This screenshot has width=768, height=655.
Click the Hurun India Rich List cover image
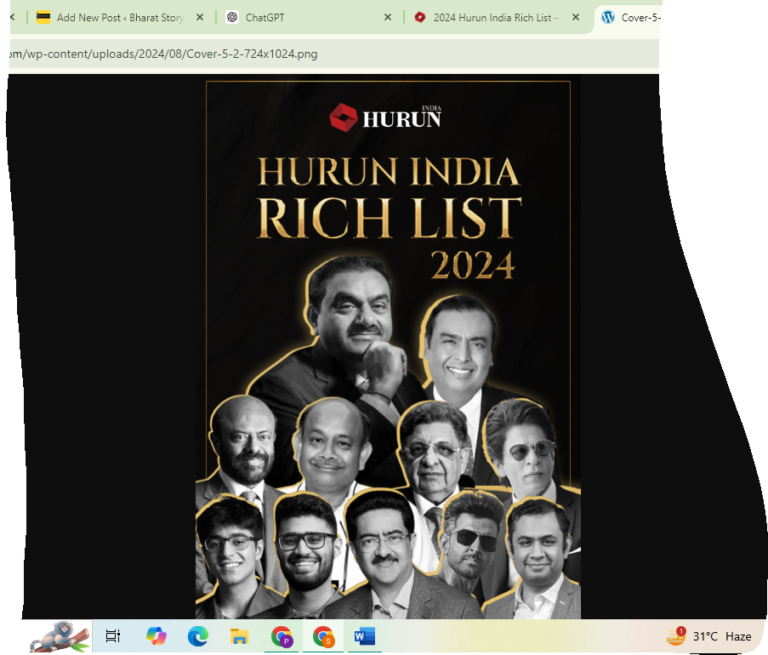[388, 347]
